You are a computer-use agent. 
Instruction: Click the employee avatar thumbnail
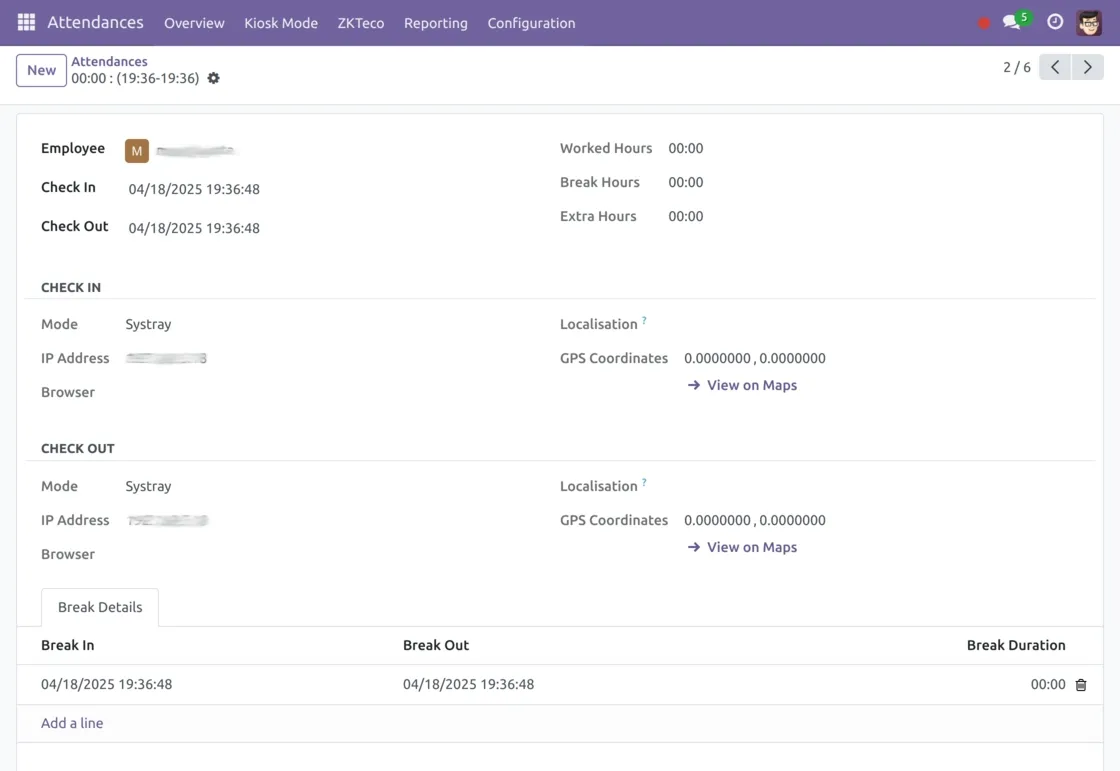tap(136, 150)
